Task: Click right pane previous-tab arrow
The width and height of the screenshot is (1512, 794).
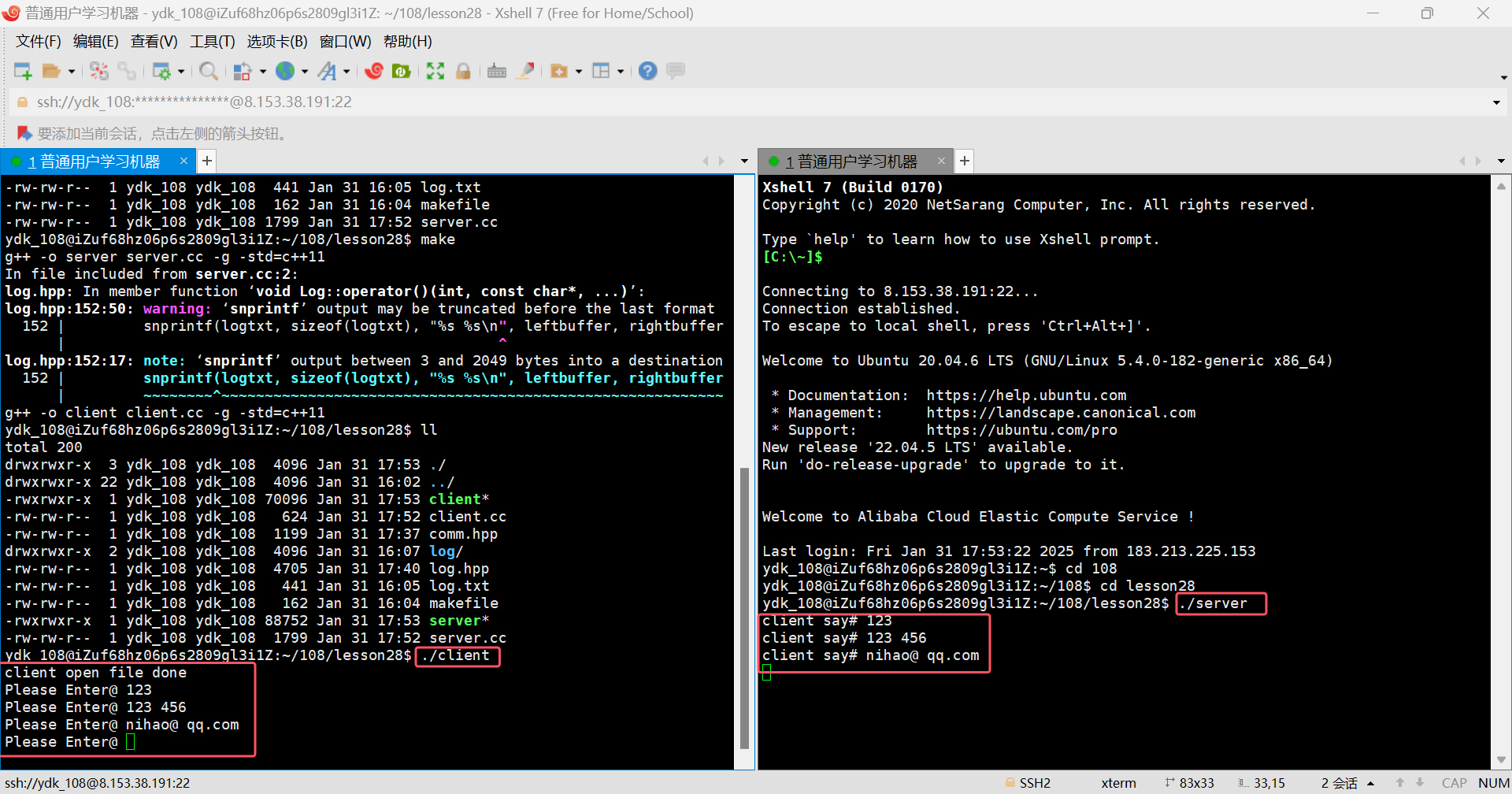Action: [1462, 161]
